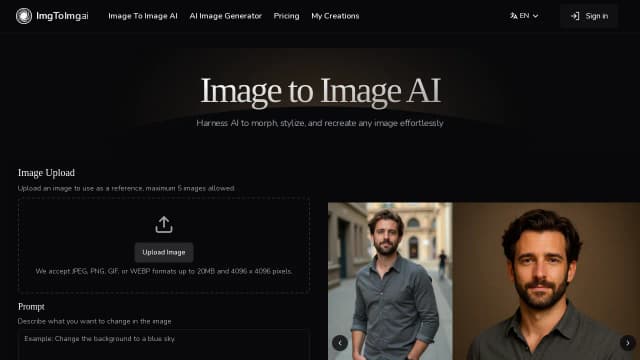Click the Upload Image button
The image size is (640, 360).
[x=164, y=252]
